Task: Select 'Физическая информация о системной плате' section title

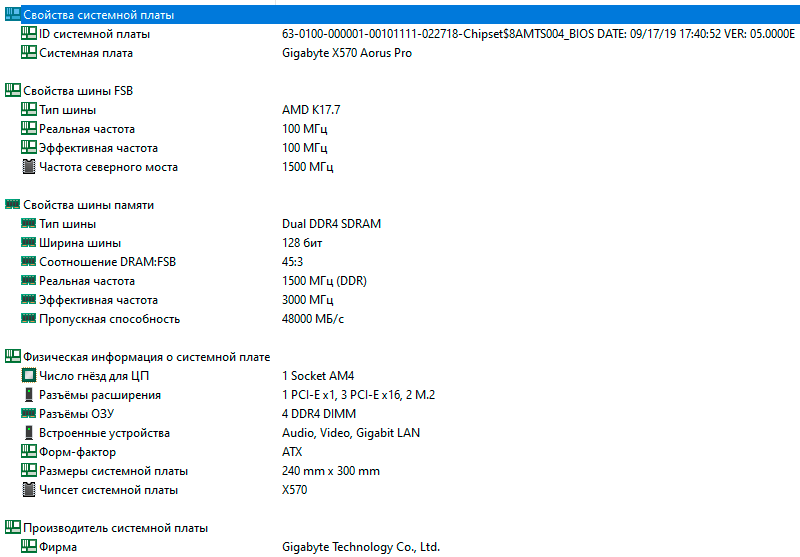Action: (x=146, y=357)
